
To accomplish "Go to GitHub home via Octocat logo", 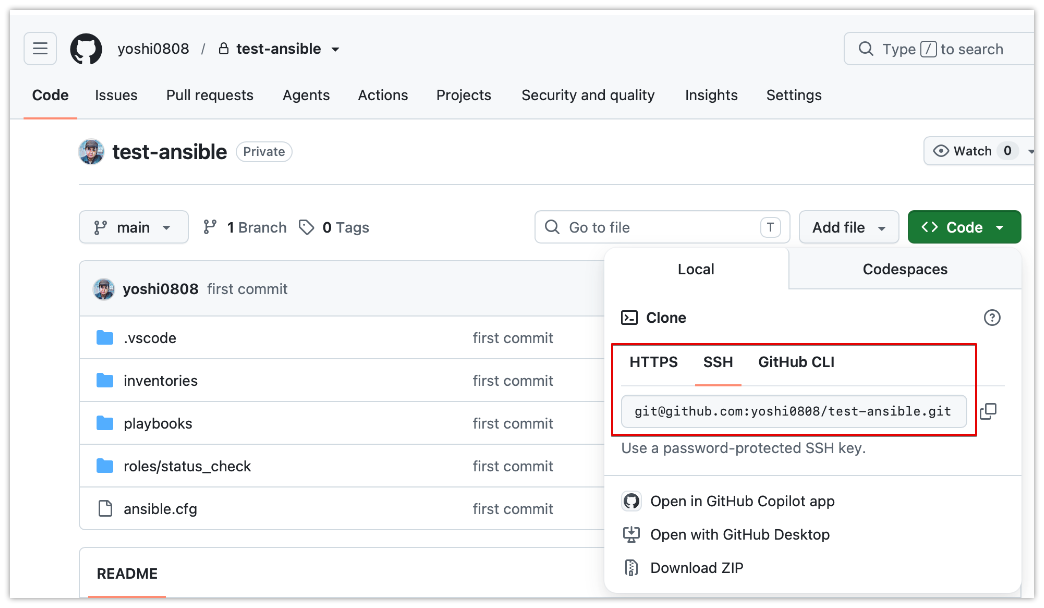I will (86, 49).
